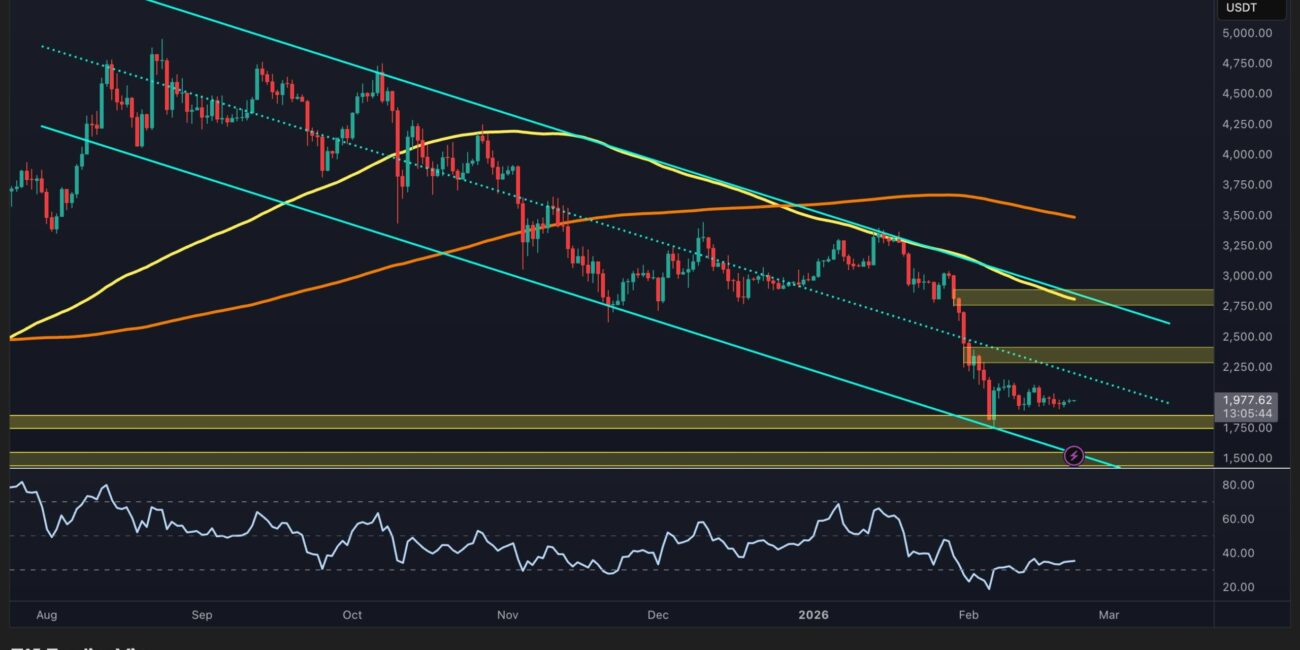Image resolution: width=1300 pixels, height=650 pixels.
Task: Select the dotted channel midline
Action: (1100, 385)
